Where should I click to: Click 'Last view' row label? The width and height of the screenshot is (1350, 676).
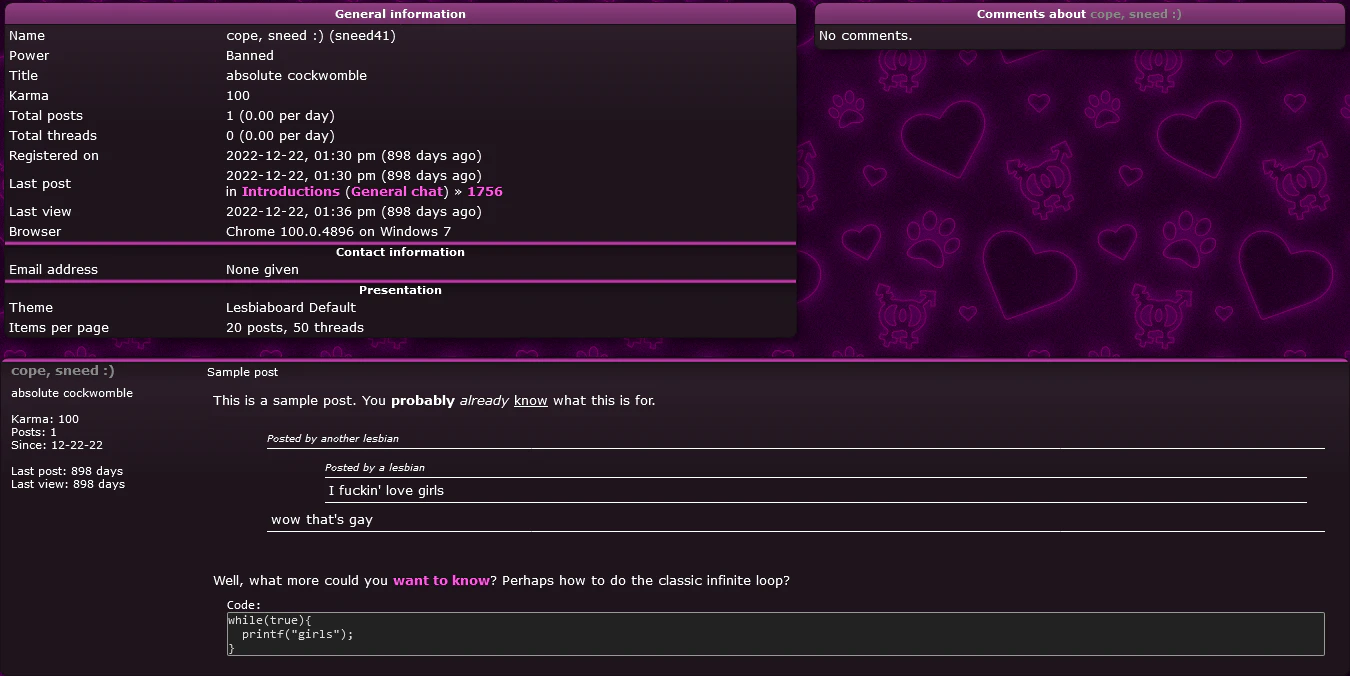[40, 212]
